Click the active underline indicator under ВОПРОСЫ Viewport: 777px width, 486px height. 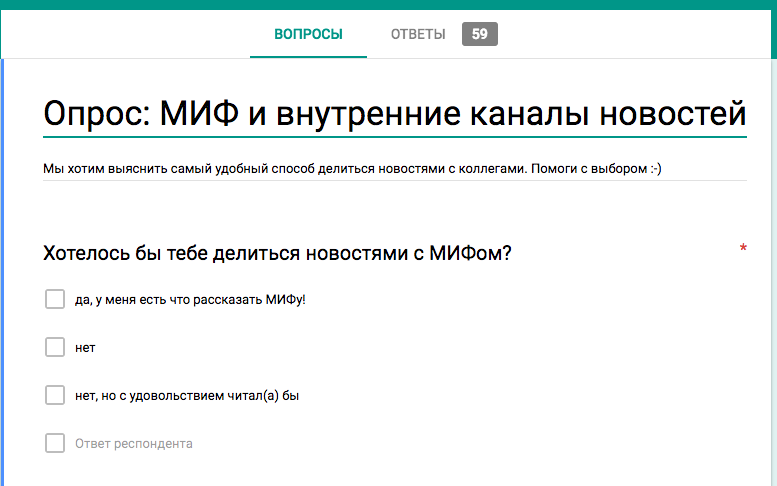308,56
